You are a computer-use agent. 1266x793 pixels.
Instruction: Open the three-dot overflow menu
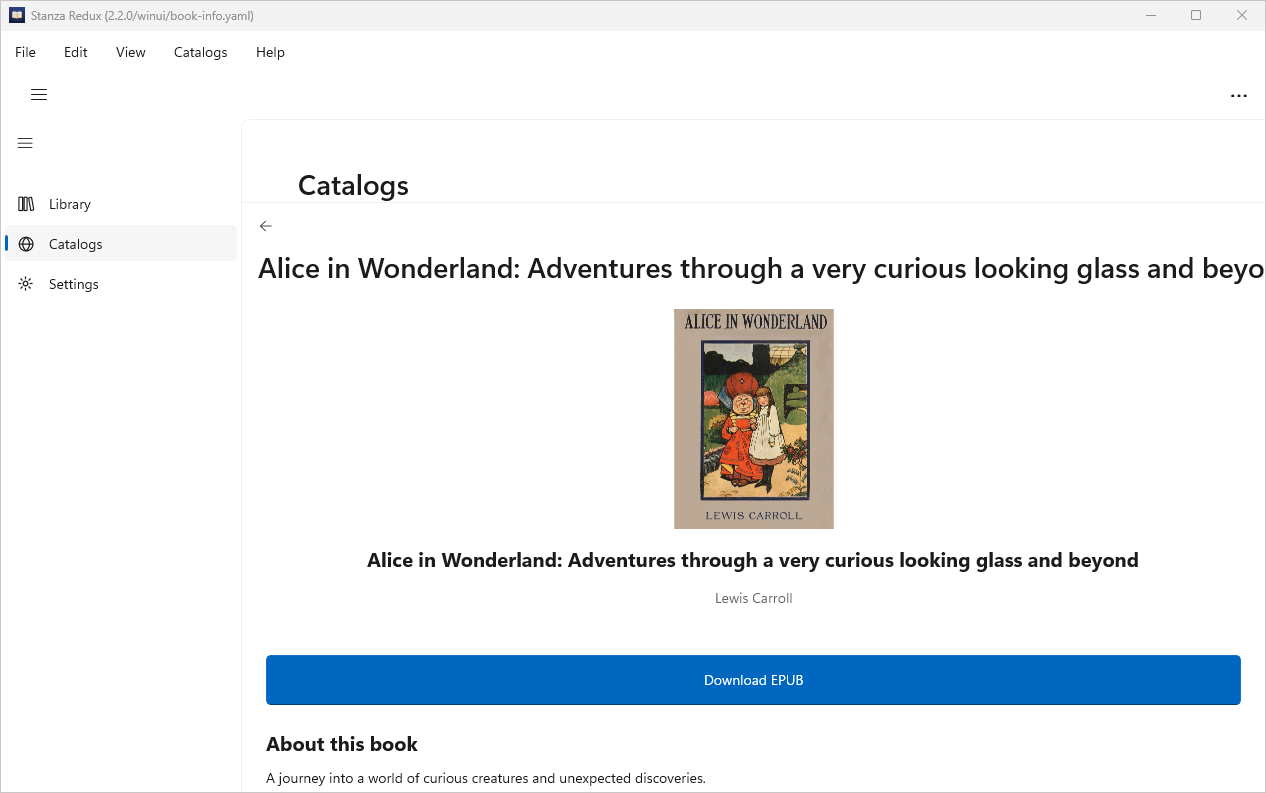tap(1239, 96)
